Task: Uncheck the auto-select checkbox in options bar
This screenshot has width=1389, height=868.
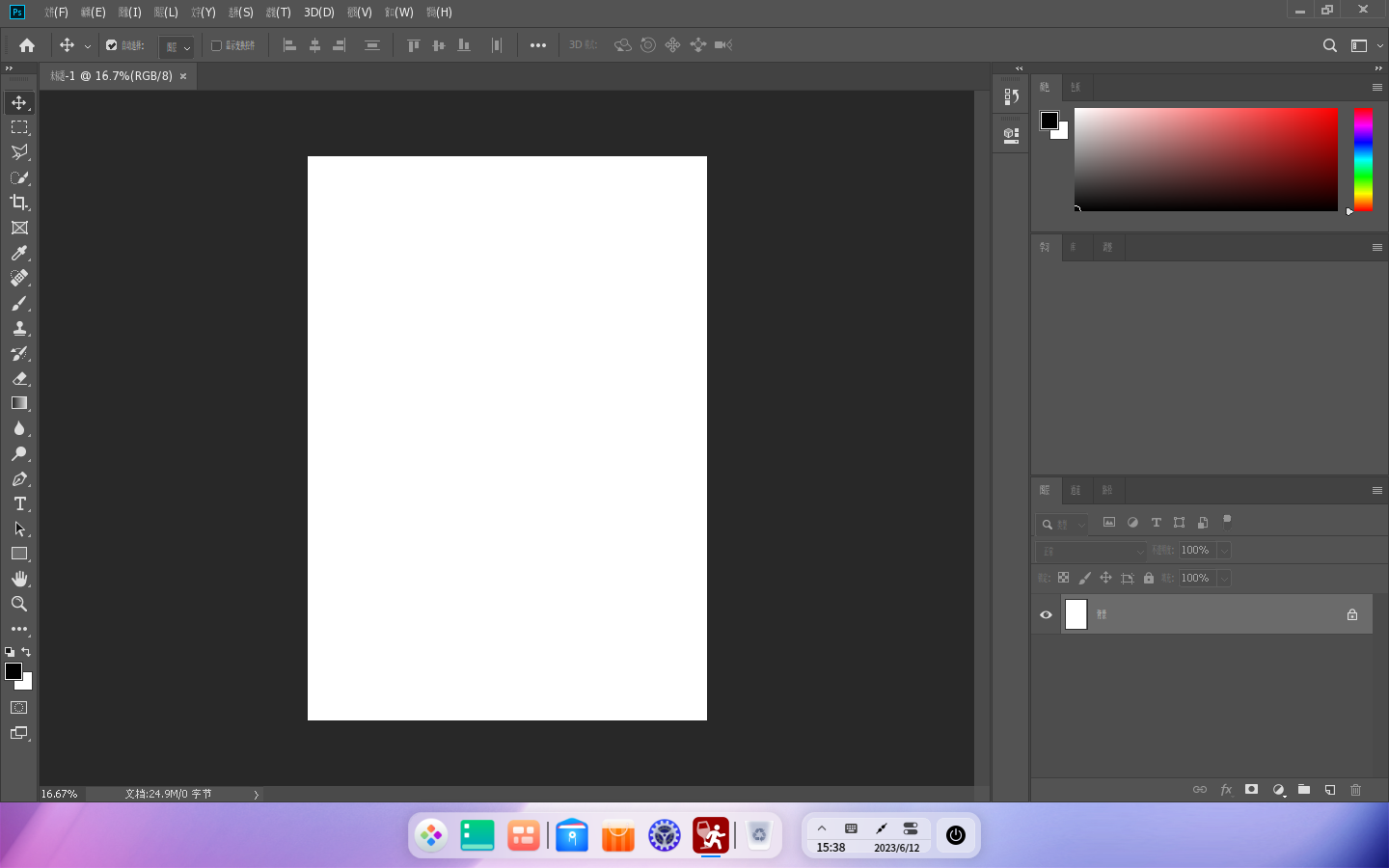Action: pyautogui.click(x=112, y=45)
